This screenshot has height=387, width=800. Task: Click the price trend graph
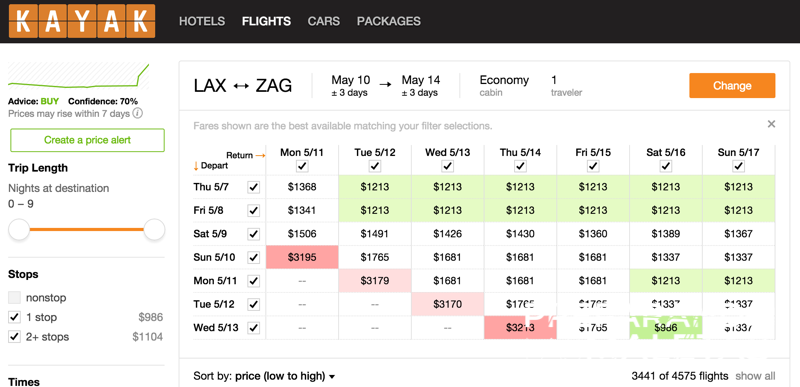coord(79,76)
